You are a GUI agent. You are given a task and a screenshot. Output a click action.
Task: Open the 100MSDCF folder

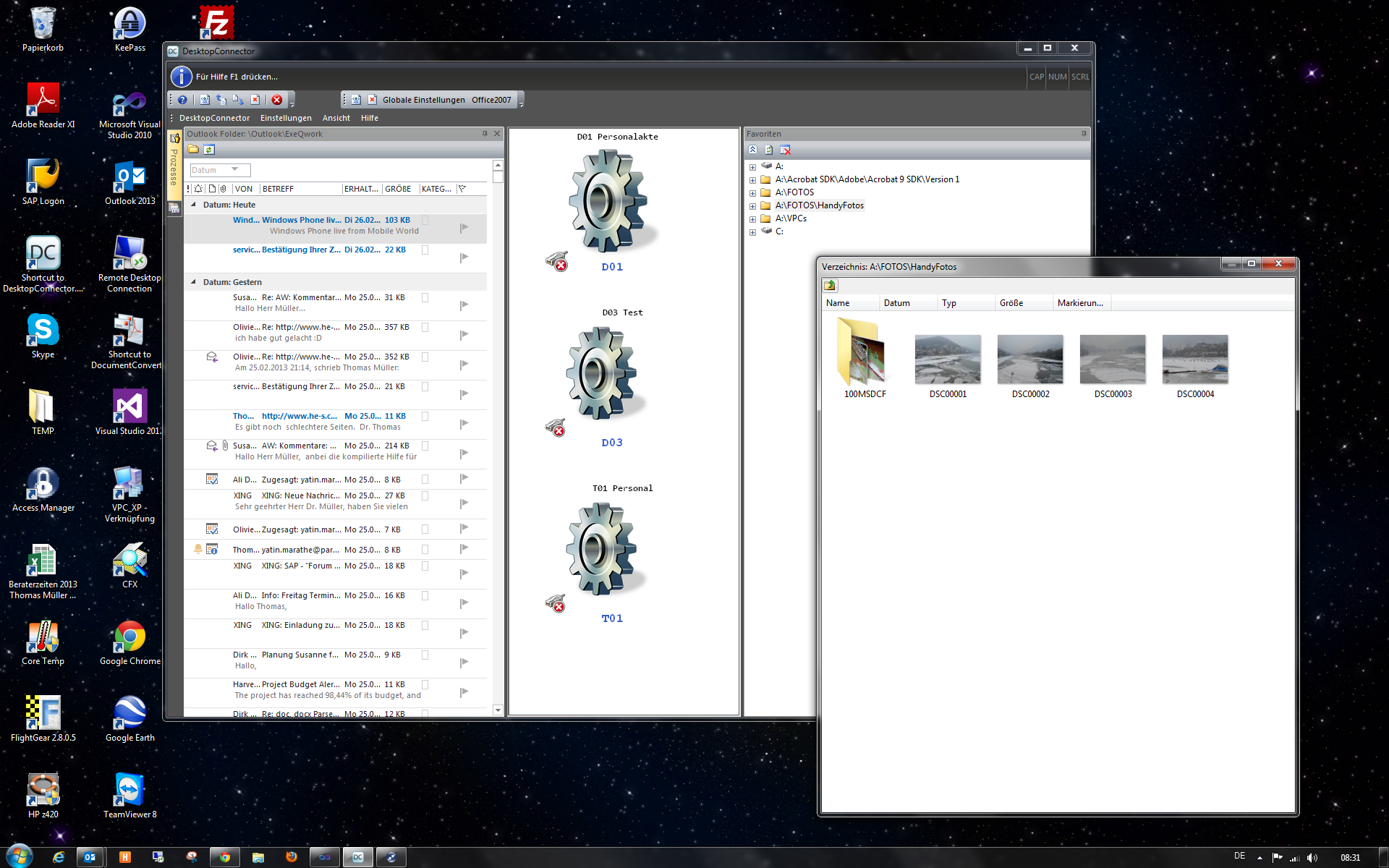point(865,358)
